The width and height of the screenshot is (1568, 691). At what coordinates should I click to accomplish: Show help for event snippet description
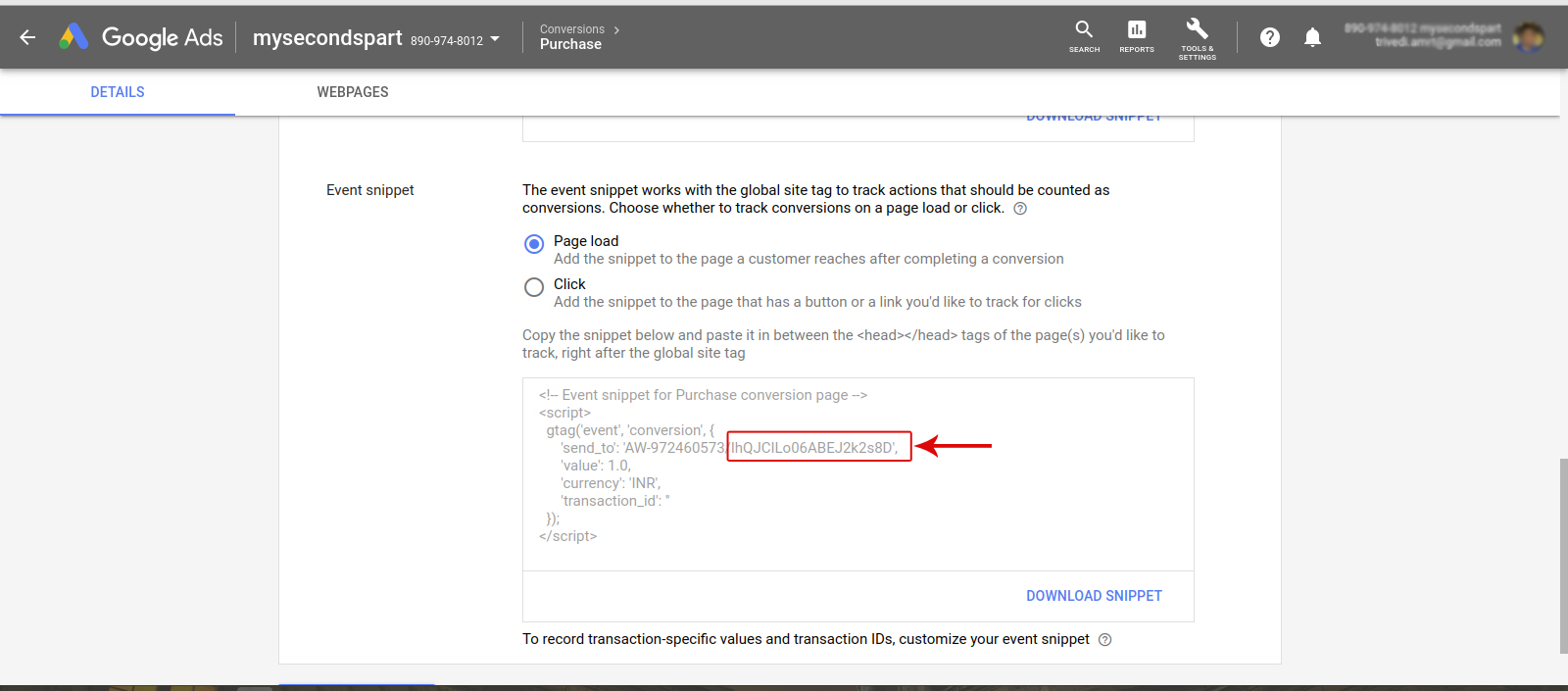[1020, 209]
